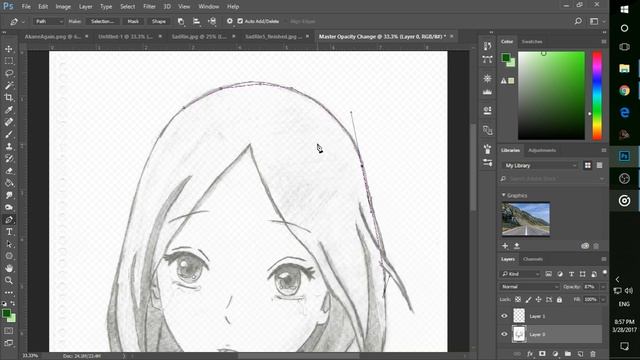
Task: Toggle type layer filter
Action: coord(571,274)
